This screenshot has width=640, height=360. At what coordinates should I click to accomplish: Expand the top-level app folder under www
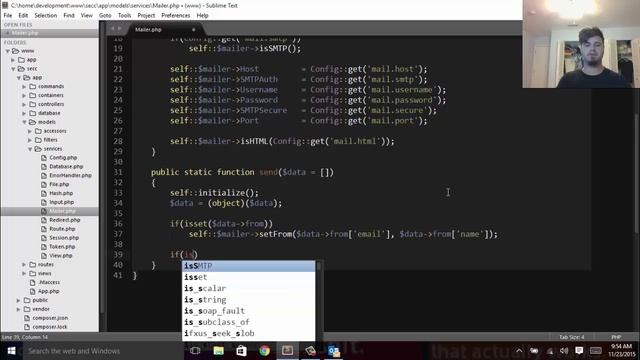[x=13, y=60]
